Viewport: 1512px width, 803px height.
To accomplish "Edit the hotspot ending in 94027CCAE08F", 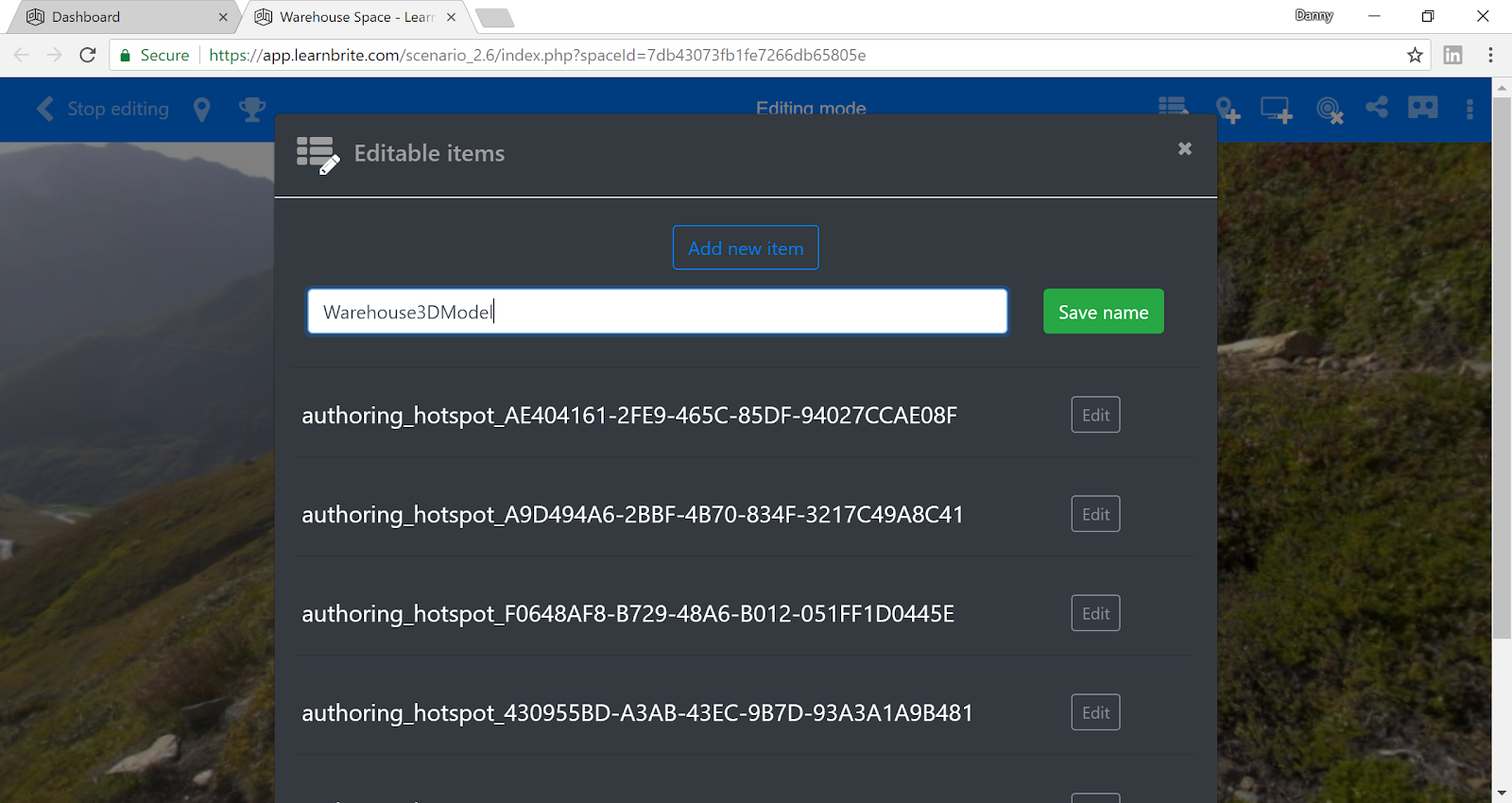I will point(1095,415).
